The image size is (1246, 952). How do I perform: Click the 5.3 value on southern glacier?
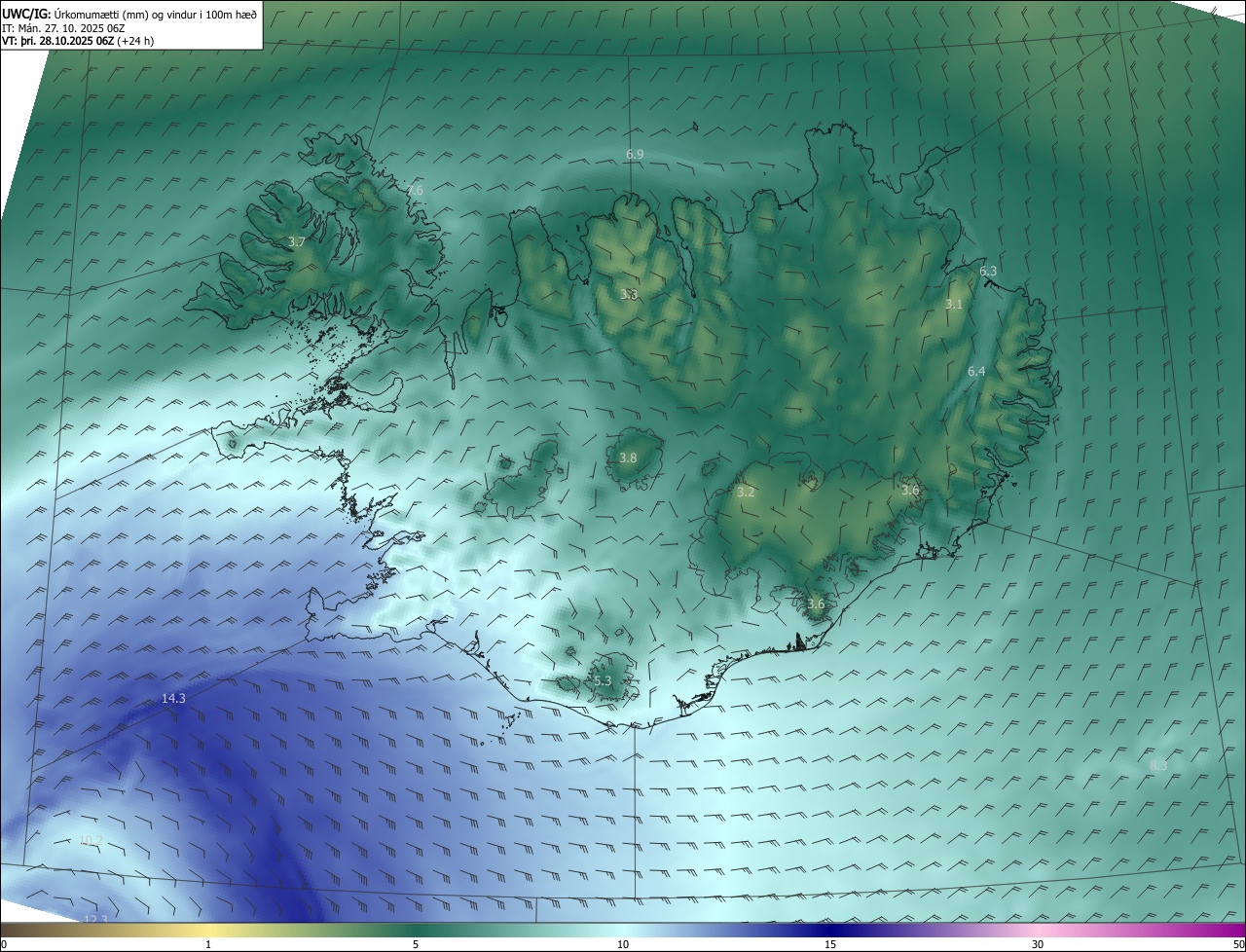pyautogui.click(x=603, y=680)
